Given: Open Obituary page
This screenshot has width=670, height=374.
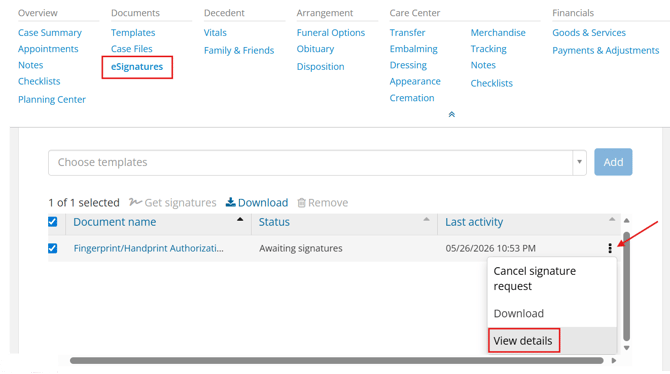Looking at the screenshot, I should point(316,49).
